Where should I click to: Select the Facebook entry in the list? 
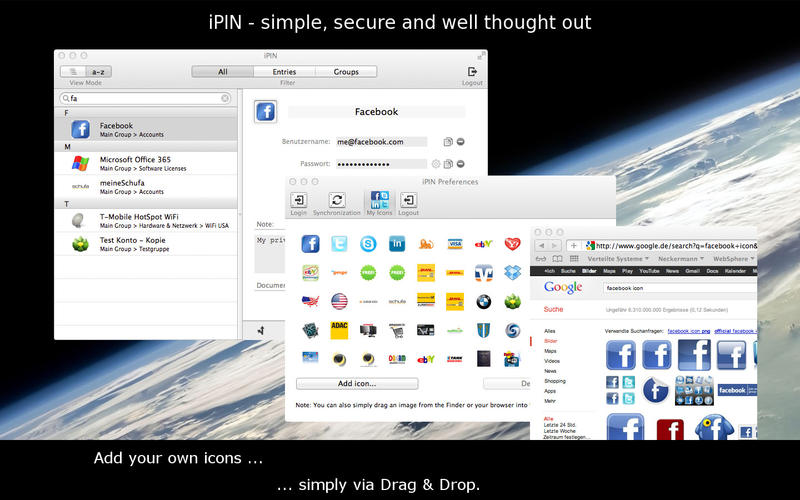pos(146,130)
